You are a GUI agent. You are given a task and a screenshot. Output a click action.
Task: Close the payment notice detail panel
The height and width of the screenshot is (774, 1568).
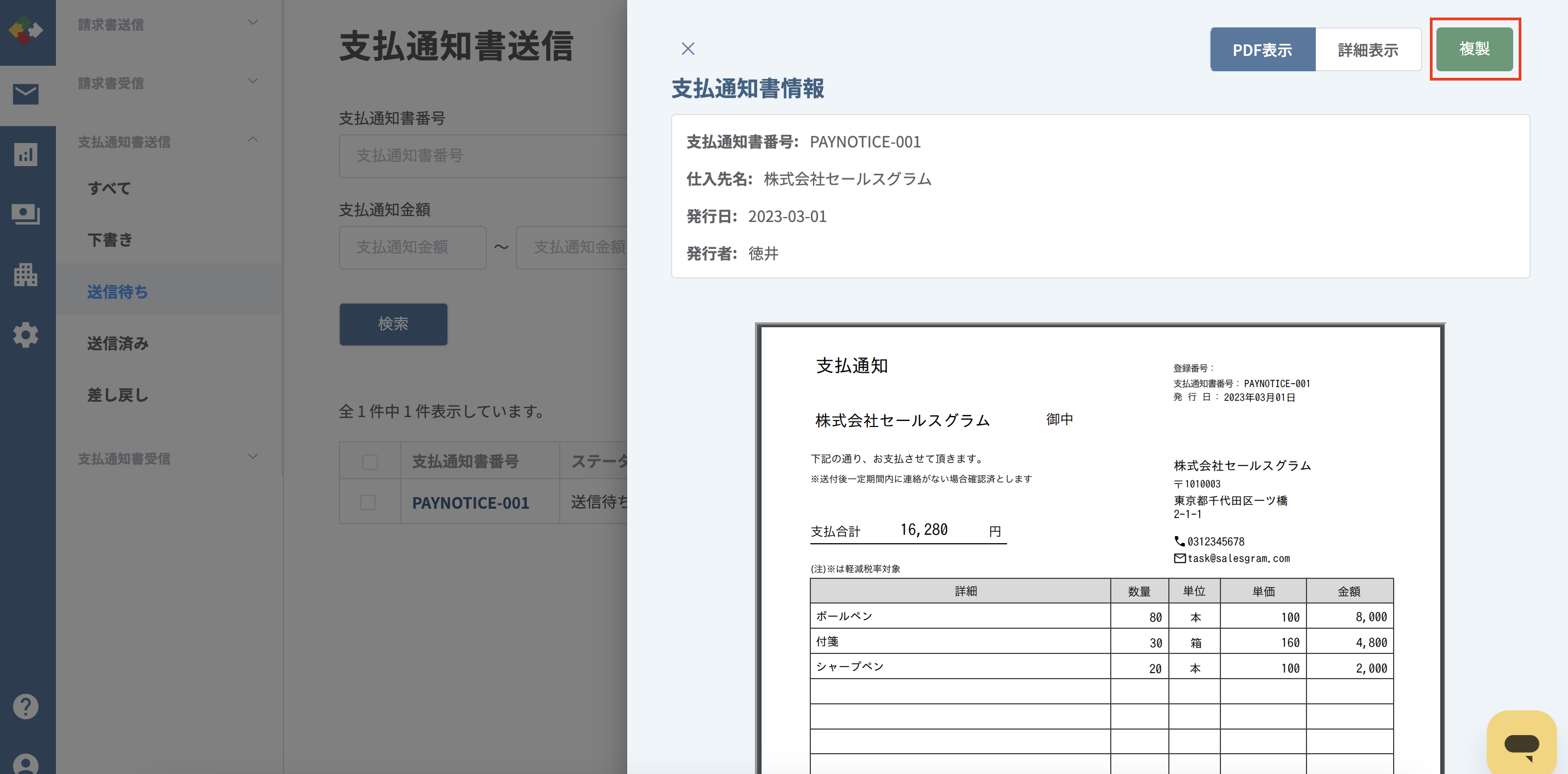click(x=688, y=49)
